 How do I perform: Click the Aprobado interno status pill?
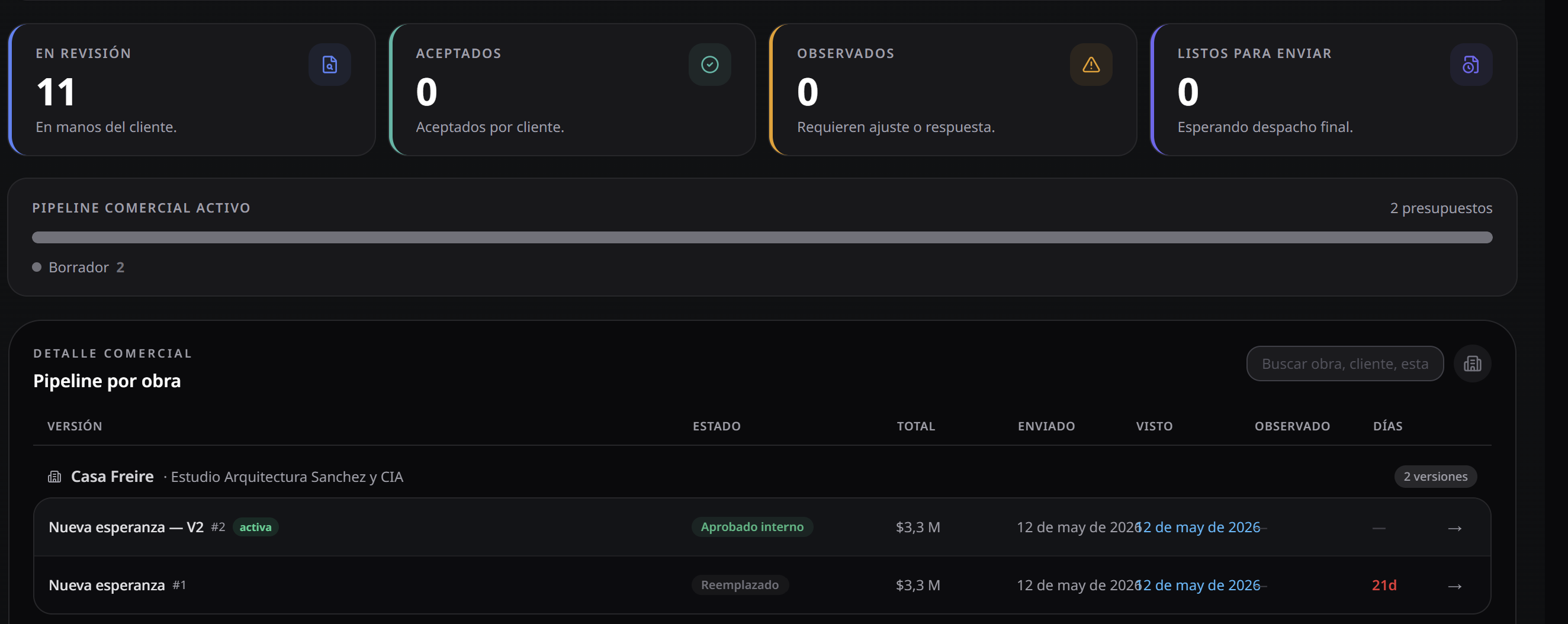tap(753, 526)
